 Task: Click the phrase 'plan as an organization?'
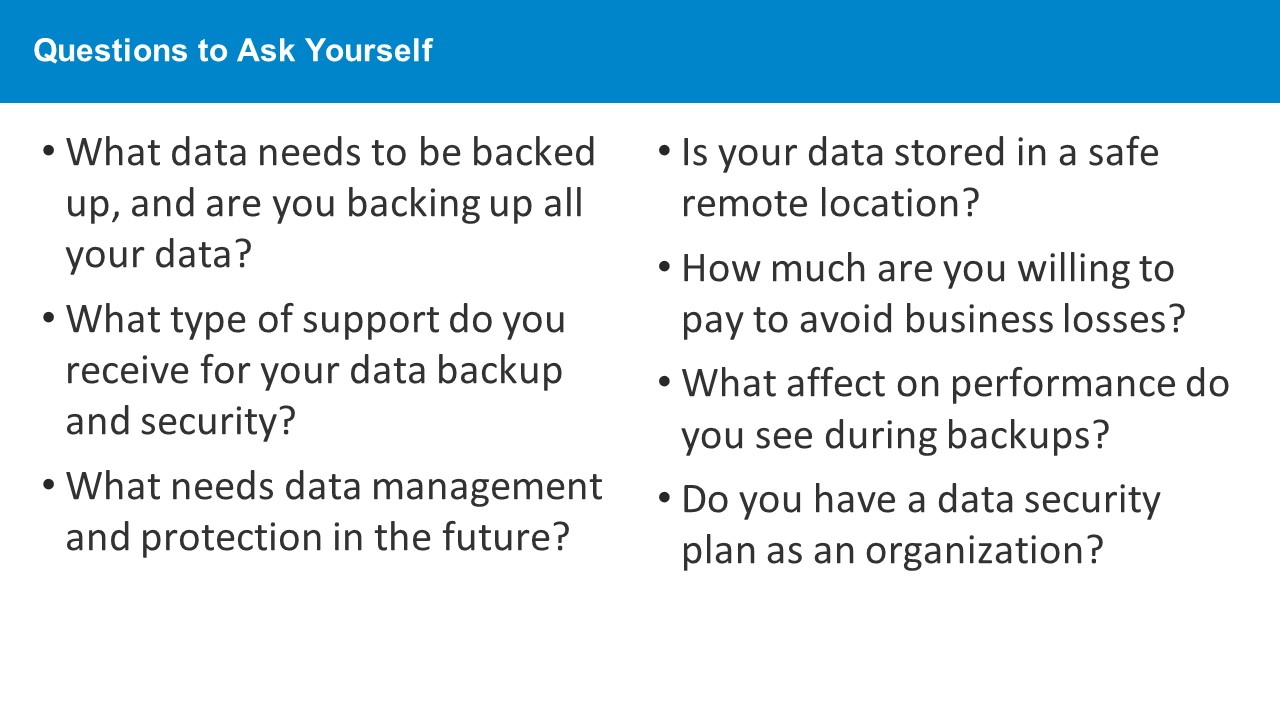click(x=892, y=551)
